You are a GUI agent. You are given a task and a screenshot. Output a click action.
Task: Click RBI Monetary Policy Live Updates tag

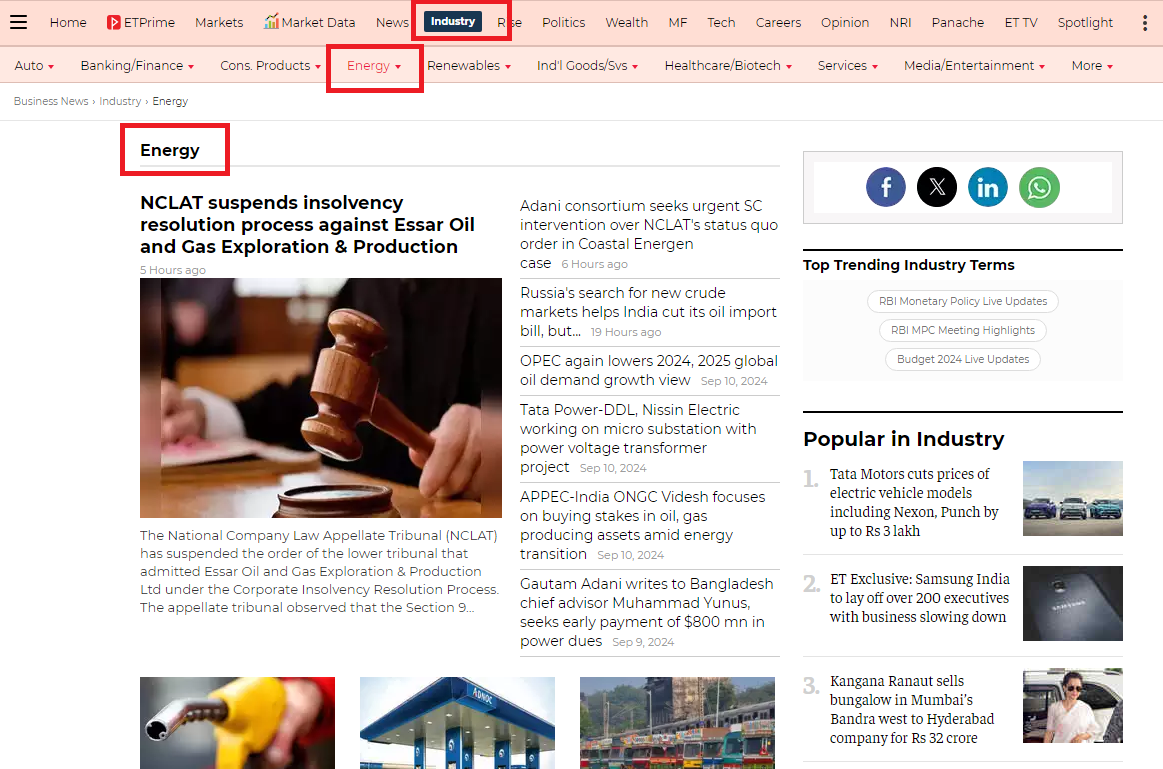[962, 301]
